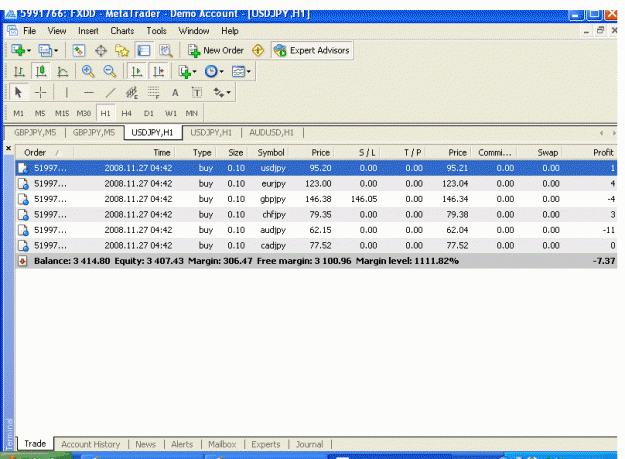Select the text label T tool
625x459 pixels.
point(197,93)
